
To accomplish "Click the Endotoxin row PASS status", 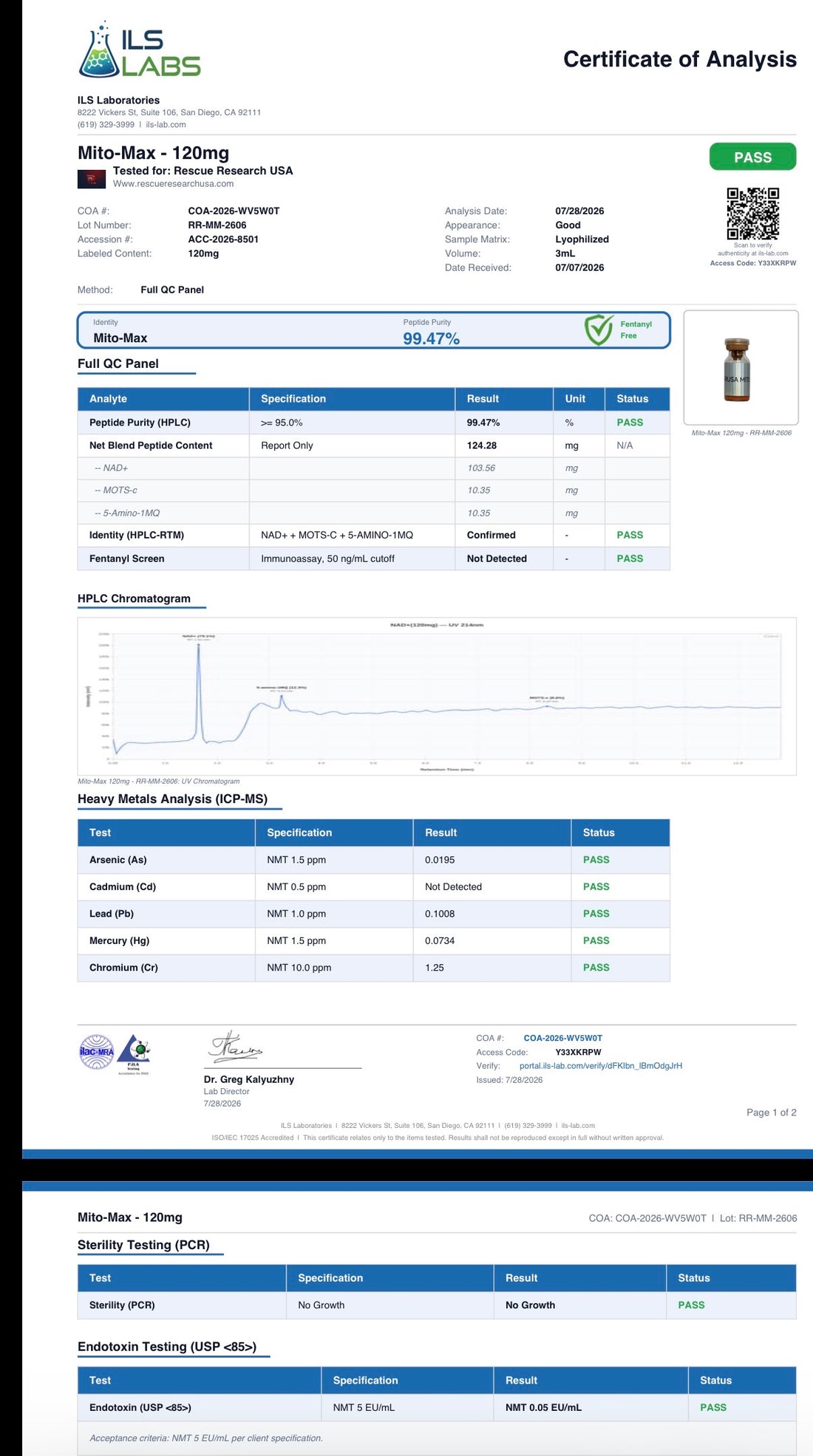I will [713, 1407].
